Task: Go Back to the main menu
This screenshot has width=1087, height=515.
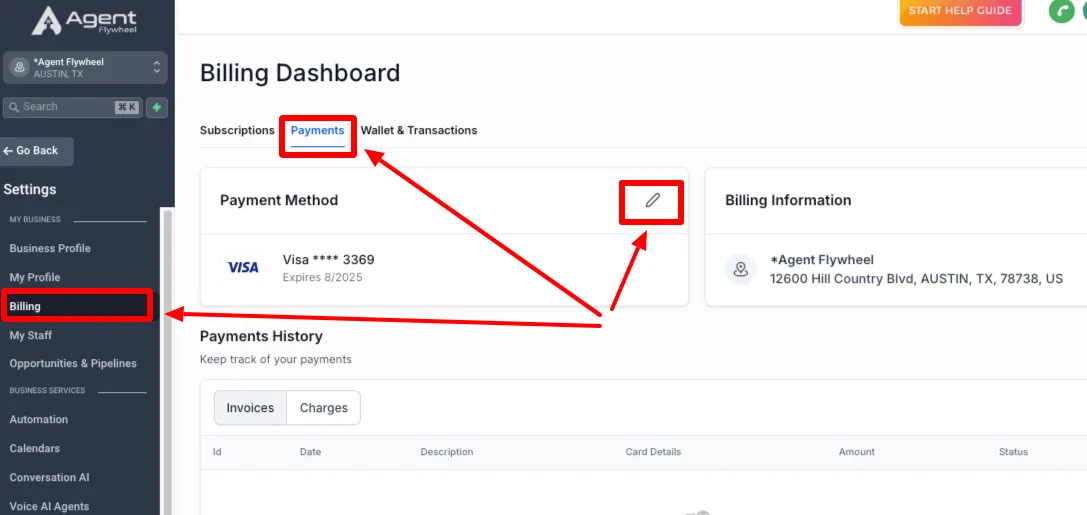Action: click(x=36, y=151)
